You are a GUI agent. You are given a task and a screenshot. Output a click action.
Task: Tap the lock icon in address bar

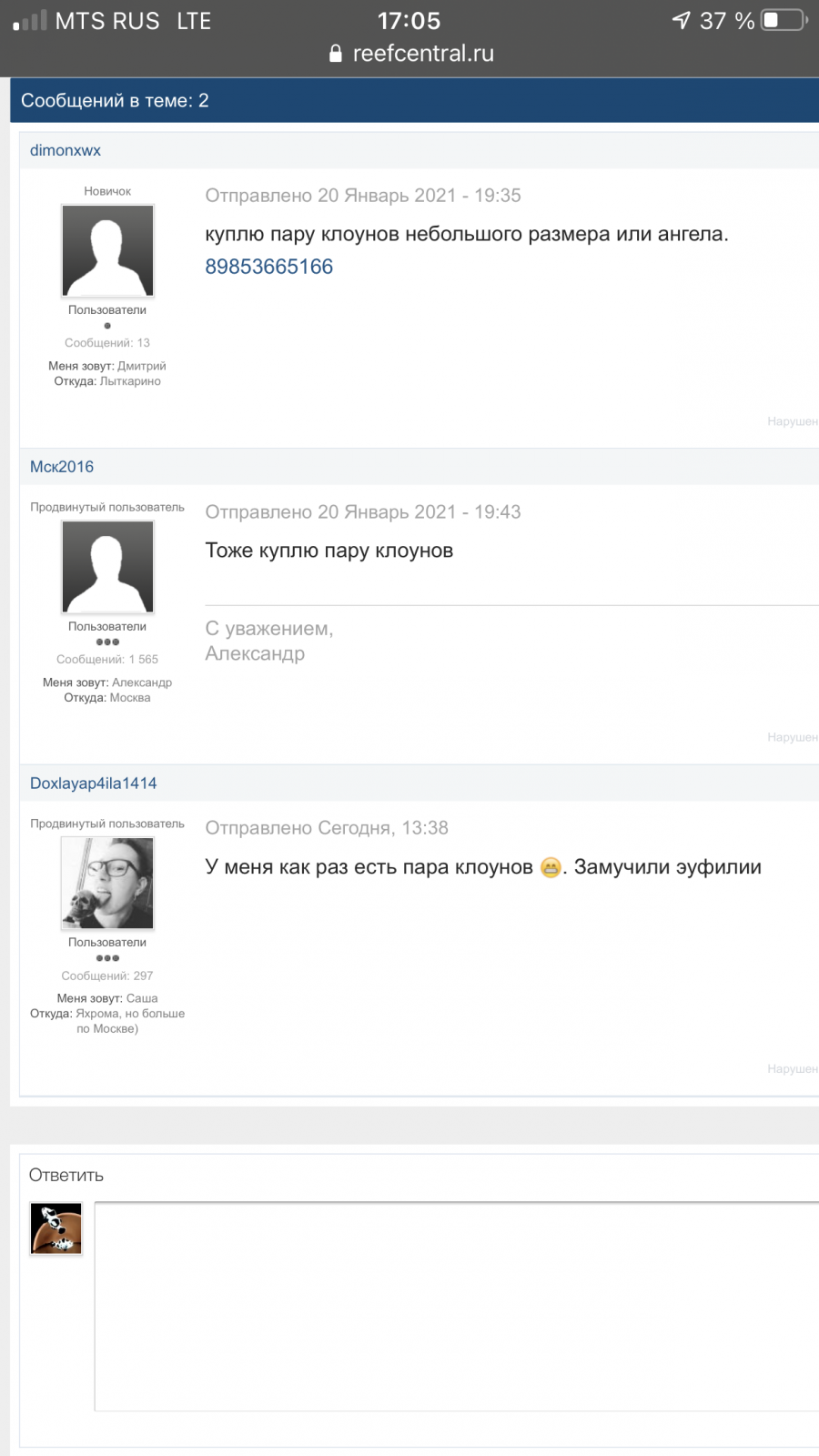tap(336, 54)
